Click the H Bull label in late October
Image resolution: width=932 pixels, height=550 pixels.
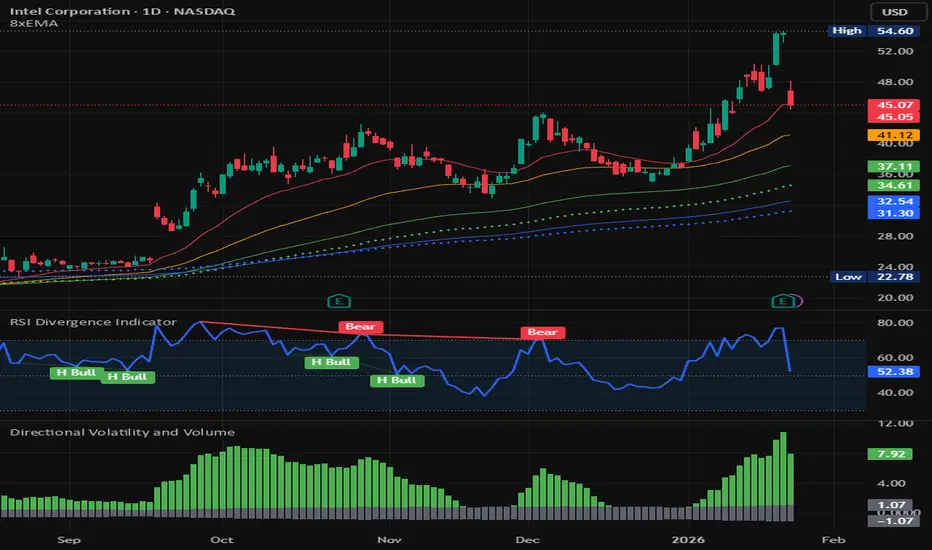tap(332, 362)
